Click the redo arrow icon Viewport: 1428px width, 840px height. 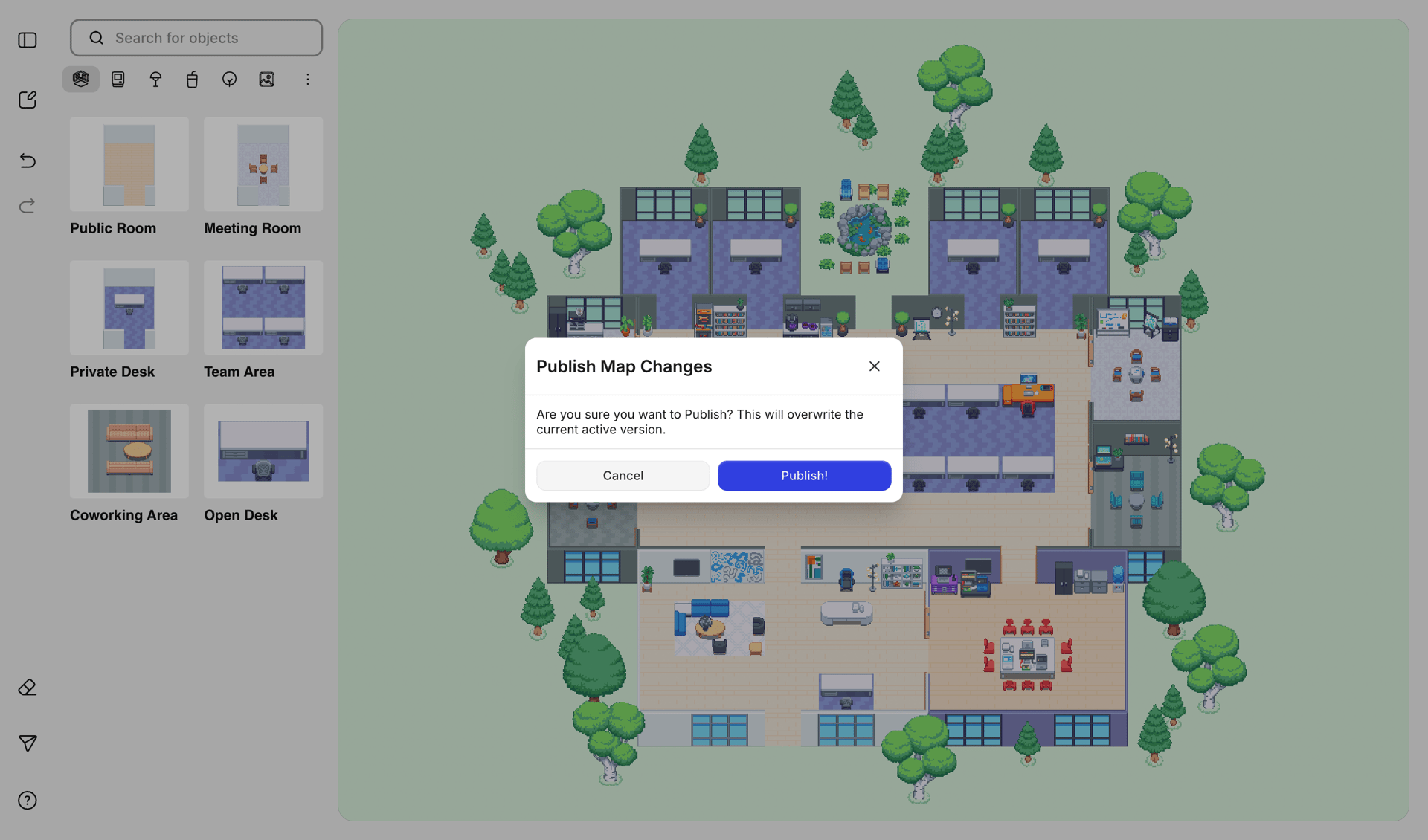click(27, 206)
